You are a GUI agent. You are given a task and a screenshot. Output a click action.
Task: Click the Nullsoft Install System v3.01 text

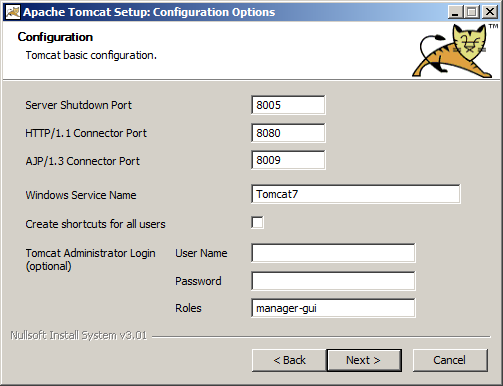click(x=79, y=335)
